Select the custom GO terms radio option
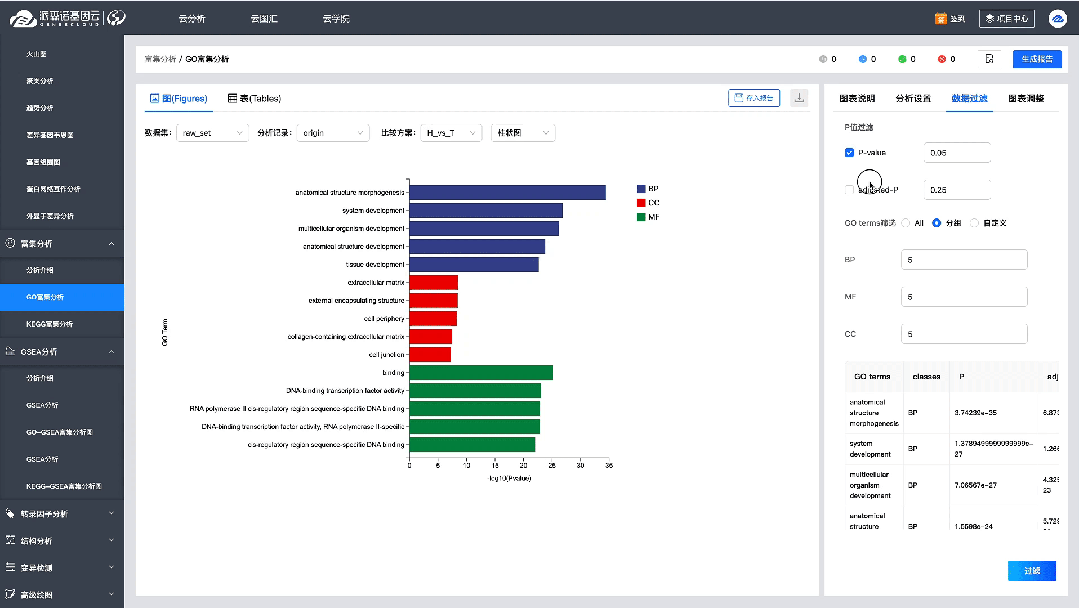Screen dimensions: 1079x608 coord(974,223)
